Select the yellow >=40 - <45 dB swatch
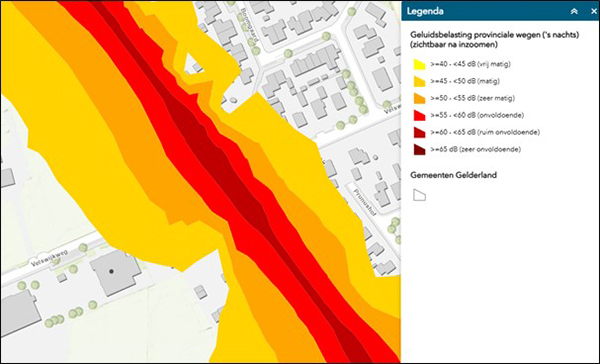The image size is (600, 364). (x=419, y=64)
